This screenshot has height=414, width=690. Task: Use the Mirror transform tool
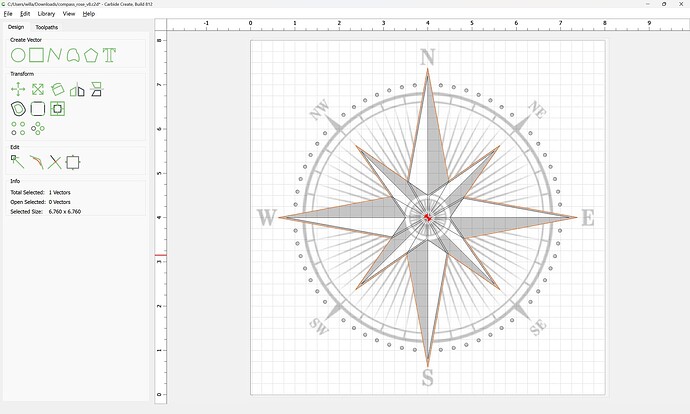coord(77,90)
